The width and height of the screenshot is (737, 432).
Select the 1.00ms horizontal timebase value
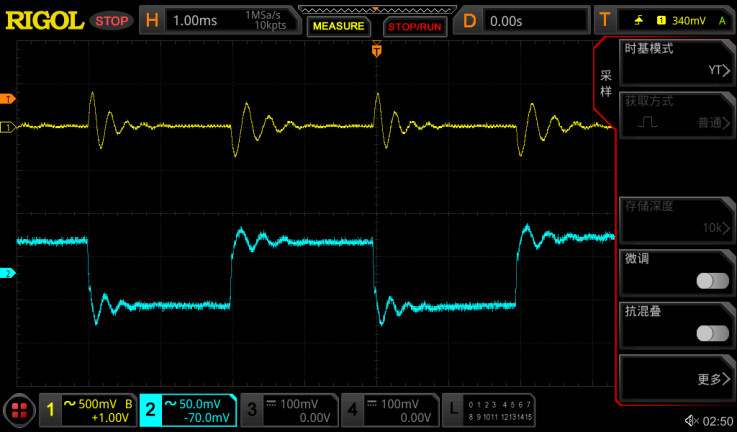(195, 21)
